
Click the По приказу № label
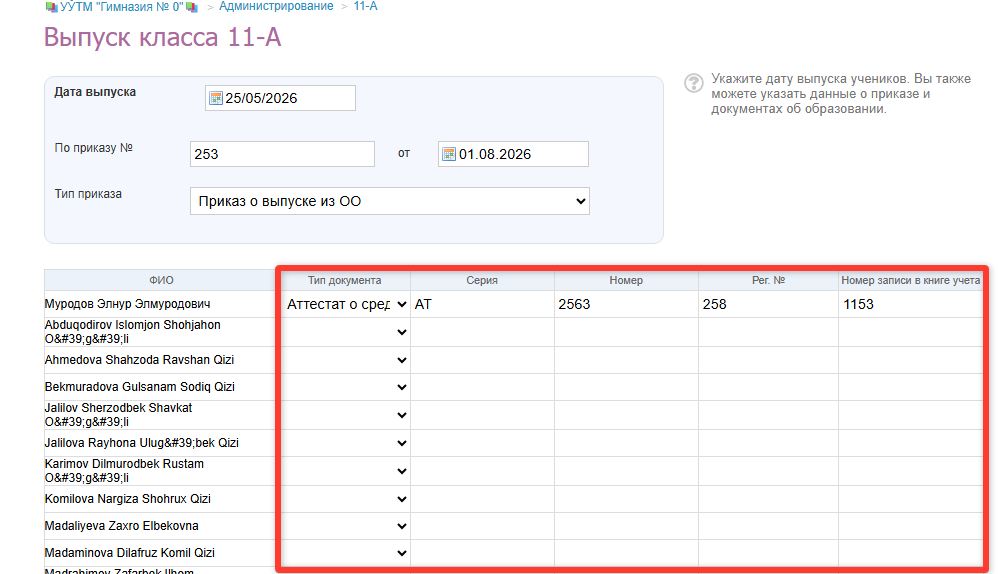point(93,148)
